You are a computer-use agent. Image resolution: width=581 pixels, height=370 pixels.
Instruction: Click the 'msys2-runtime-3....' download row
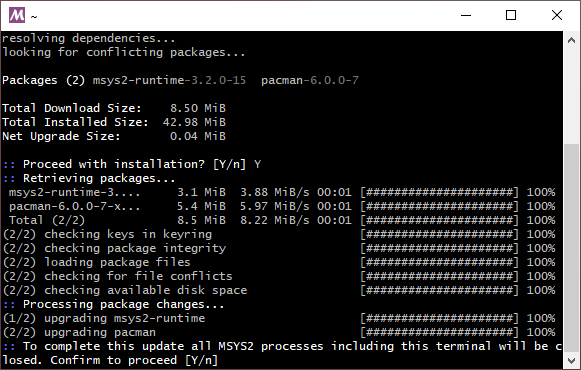[282, 192]
